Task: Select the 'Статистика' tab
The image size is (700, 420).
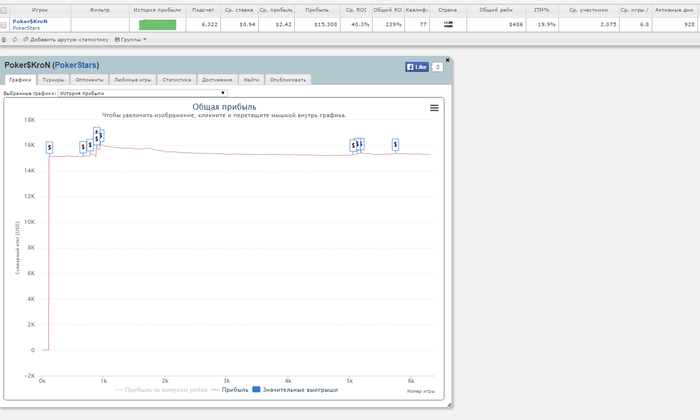Action: point(176,80)
